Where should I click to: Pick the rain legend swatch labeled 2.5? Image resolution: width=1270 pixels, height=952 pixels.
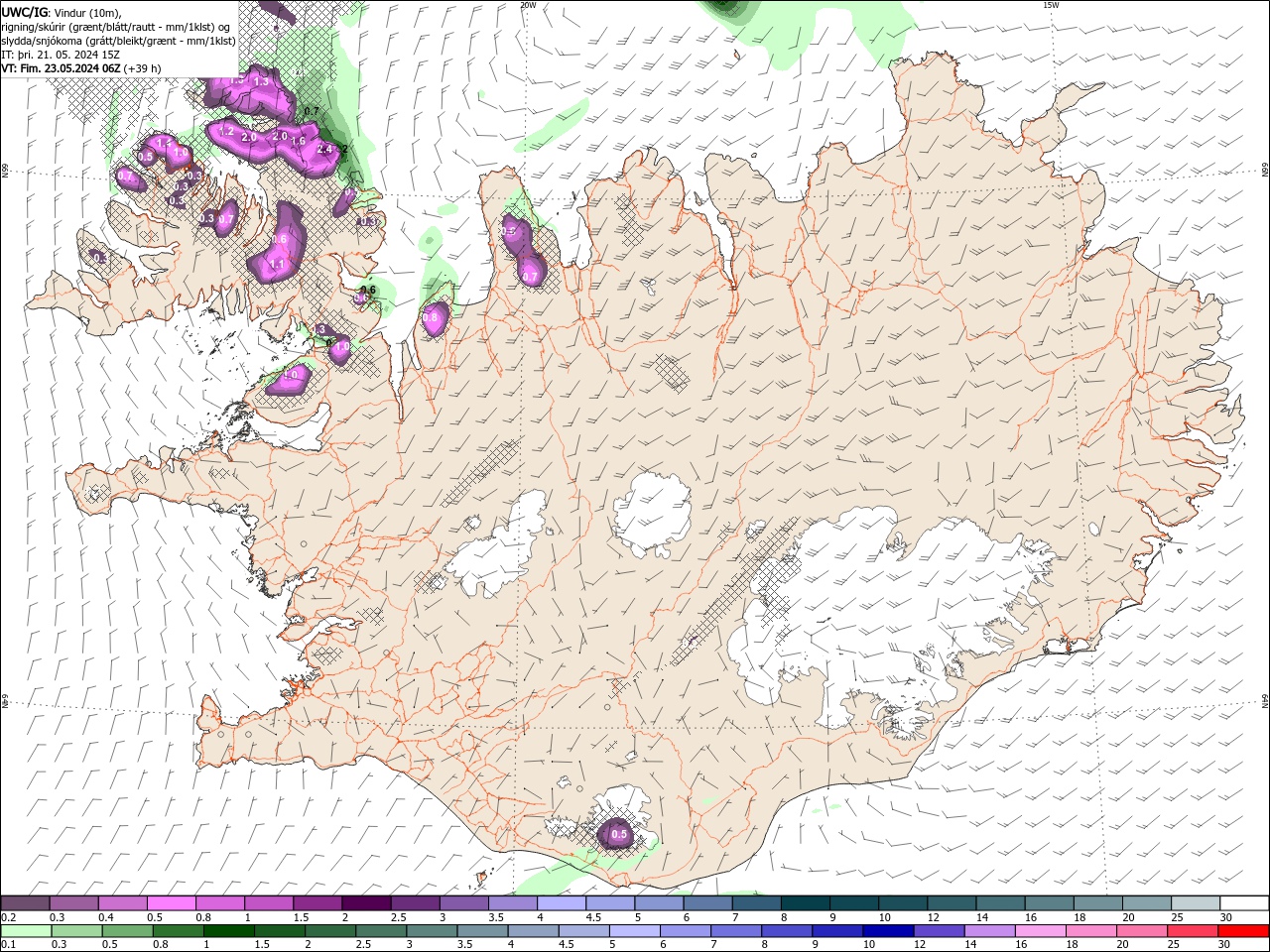[x=381, y=931]
